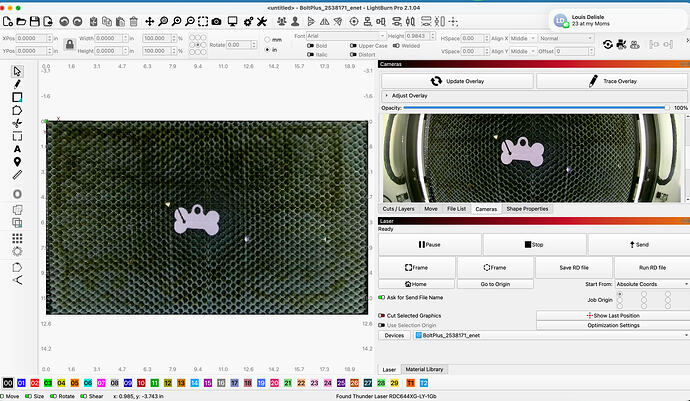Click the circular Undo arrow icon
690x401 pixels.
64,22
